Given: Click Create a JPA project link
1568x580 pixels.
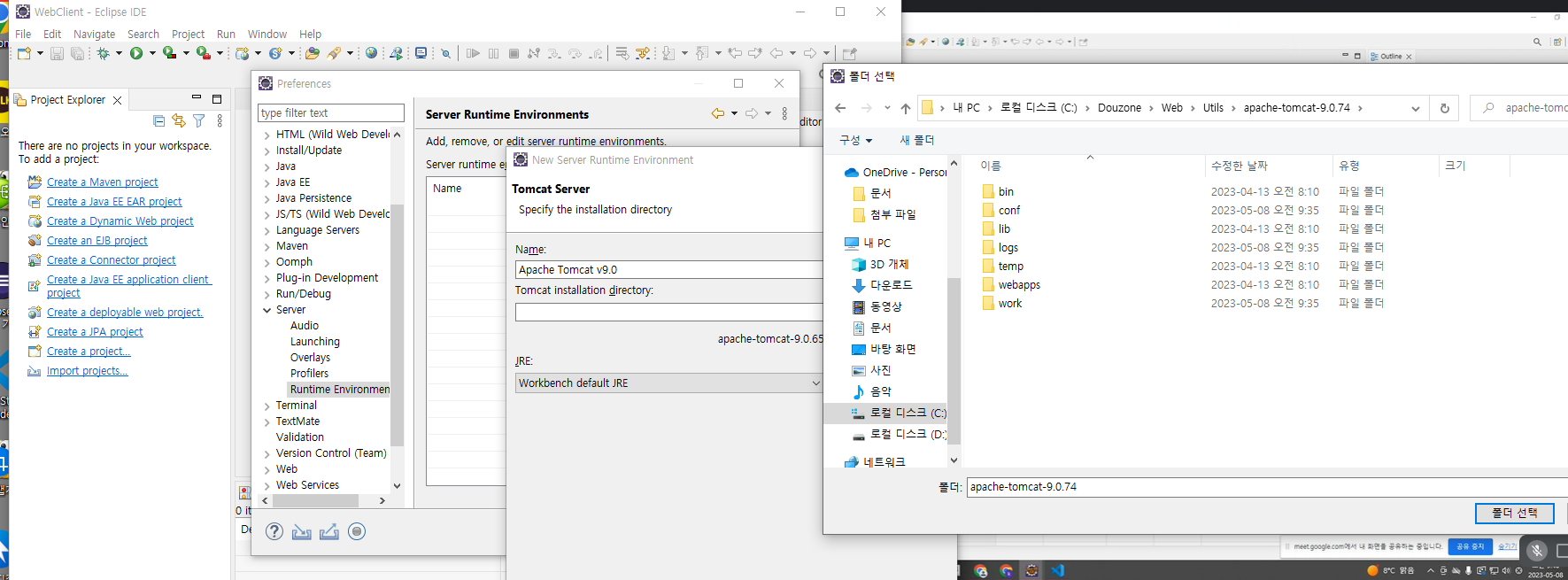Looking at the screenshot, I should tap(95, 331).
